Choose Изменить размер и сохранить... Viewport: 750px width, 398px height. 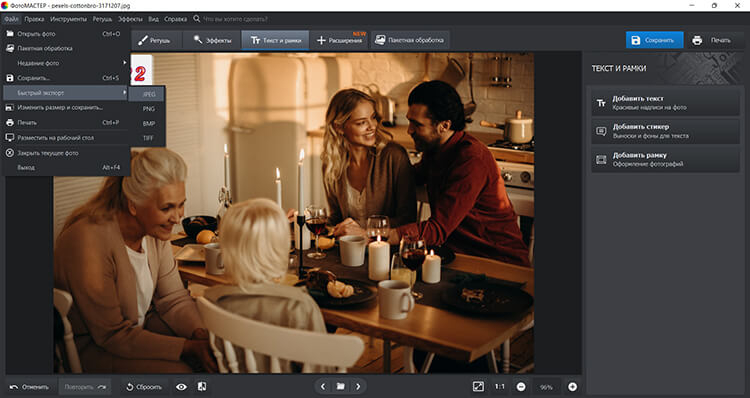point(66,108)
